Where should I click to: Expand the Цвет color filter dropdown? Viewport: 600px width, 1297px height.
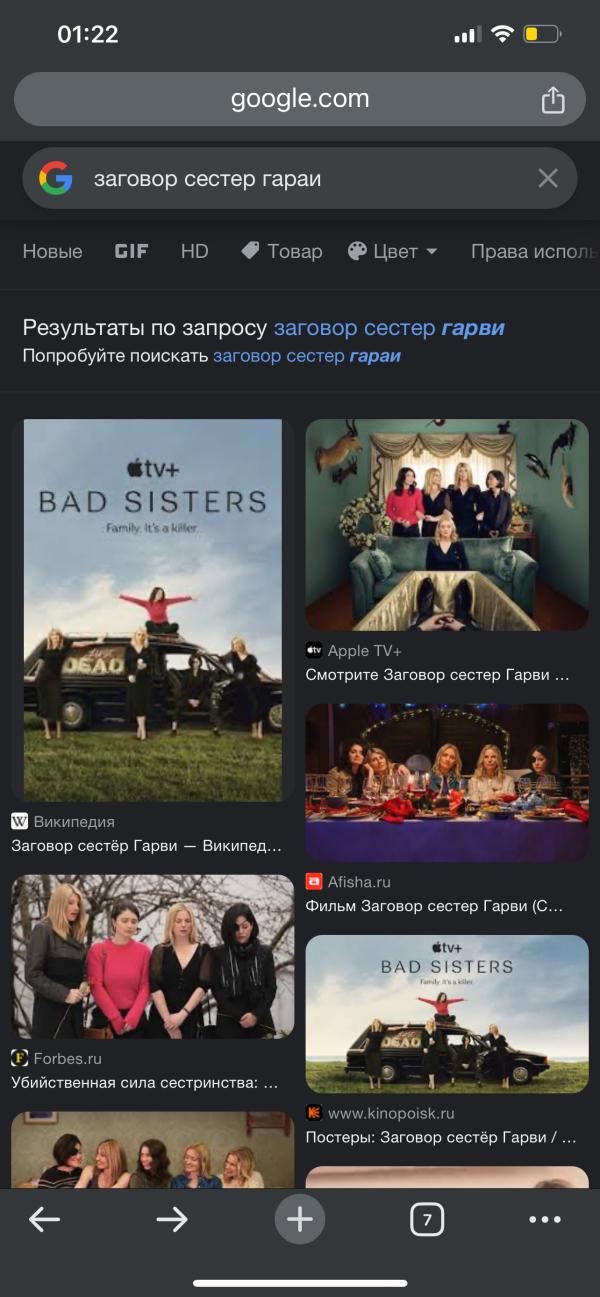[392, 251]
